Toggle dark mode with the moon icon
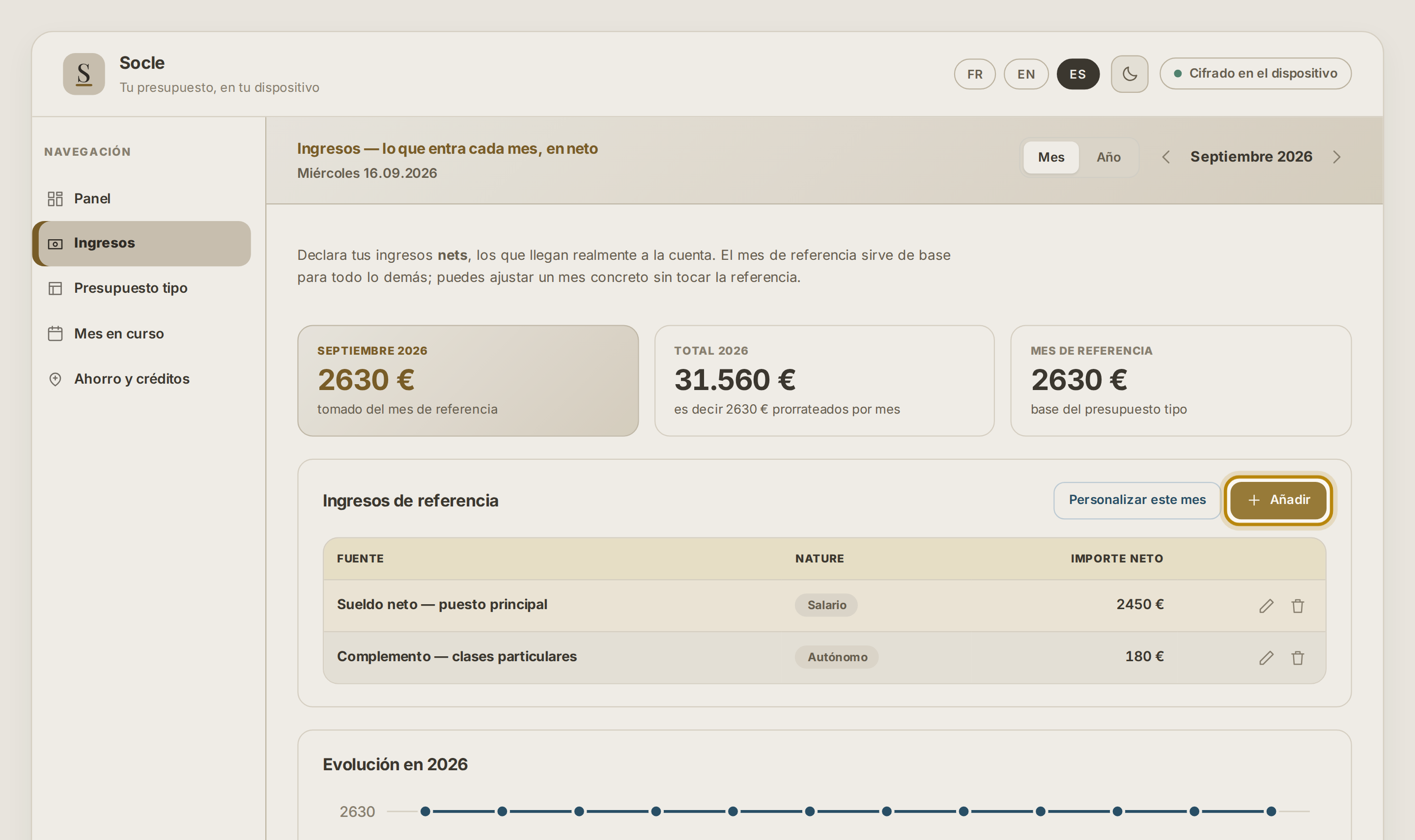The image size is (1415, 840). point(1129,74)
